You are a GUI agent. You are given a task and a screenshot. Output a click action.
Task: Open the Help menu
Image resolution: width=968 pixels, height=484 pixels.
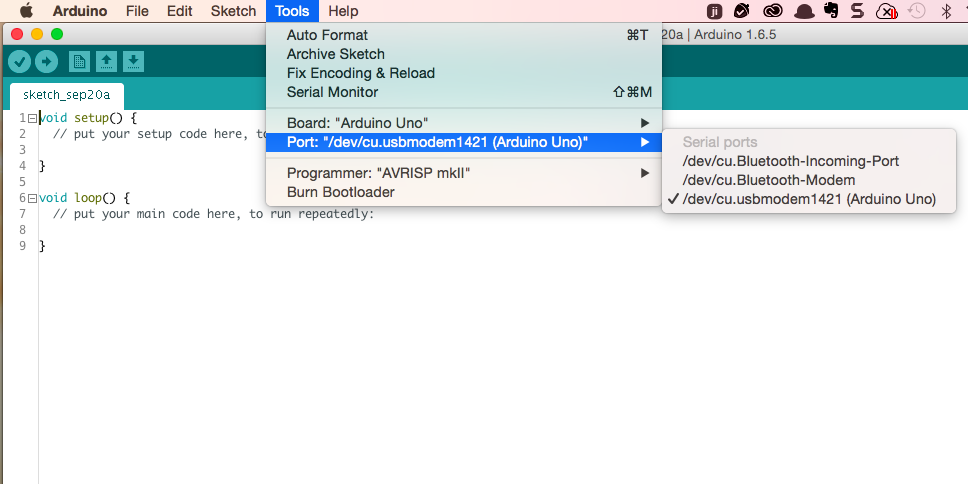click(x=343, y=11)
